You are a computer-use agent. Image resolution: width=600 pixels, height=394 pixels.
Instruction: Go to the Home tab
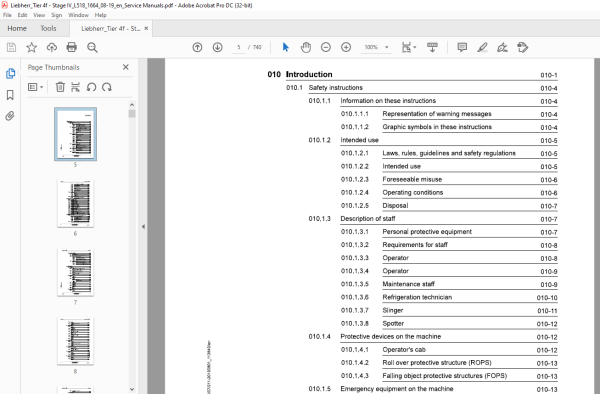point(17,28)
